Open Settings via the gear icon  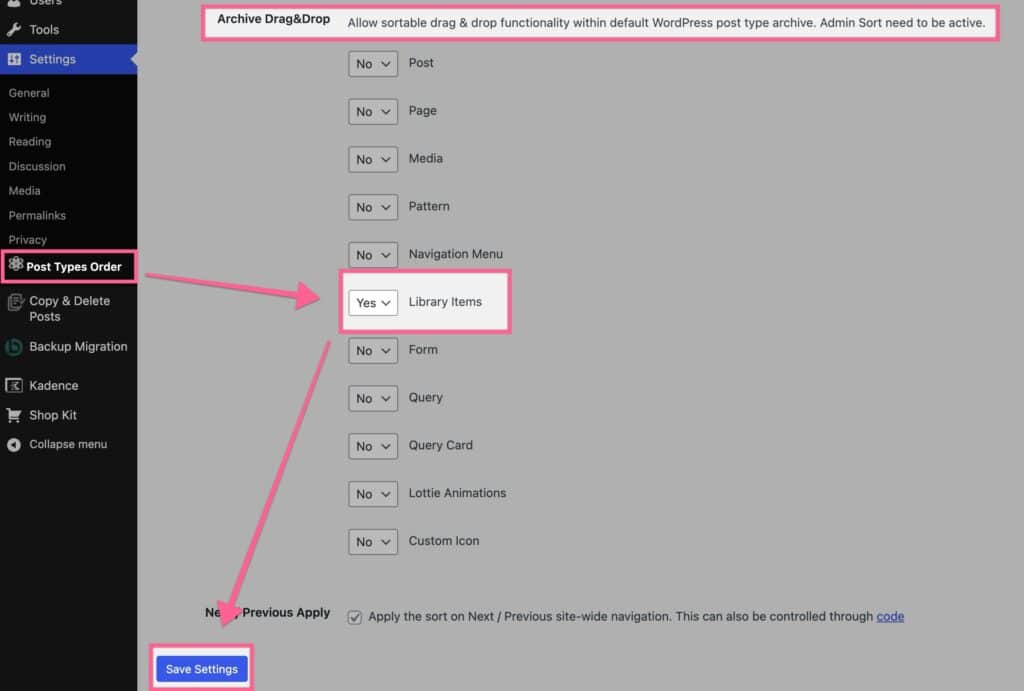point(17,59)
